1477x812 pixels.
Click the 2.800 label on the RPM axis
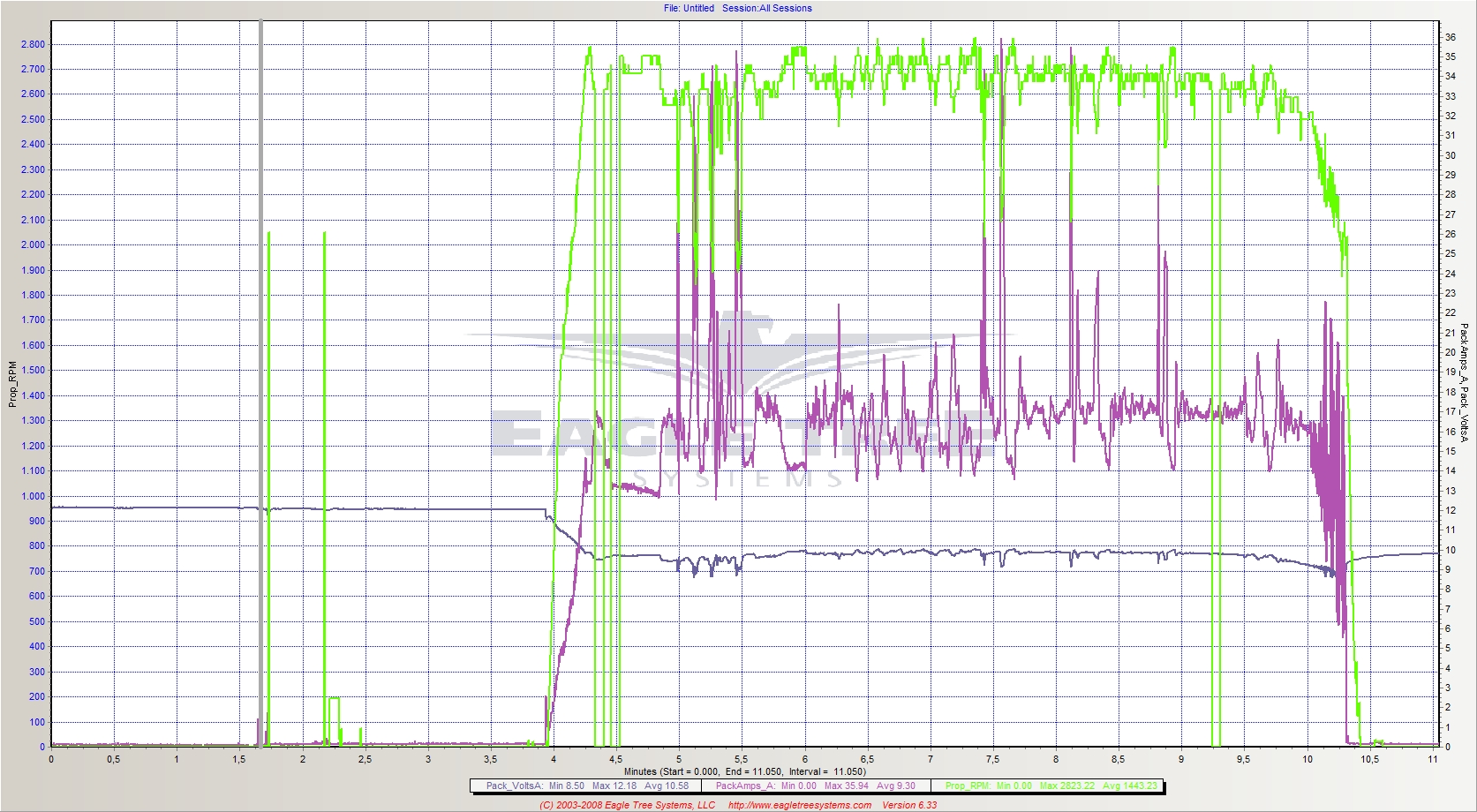(x=33, y=44)
